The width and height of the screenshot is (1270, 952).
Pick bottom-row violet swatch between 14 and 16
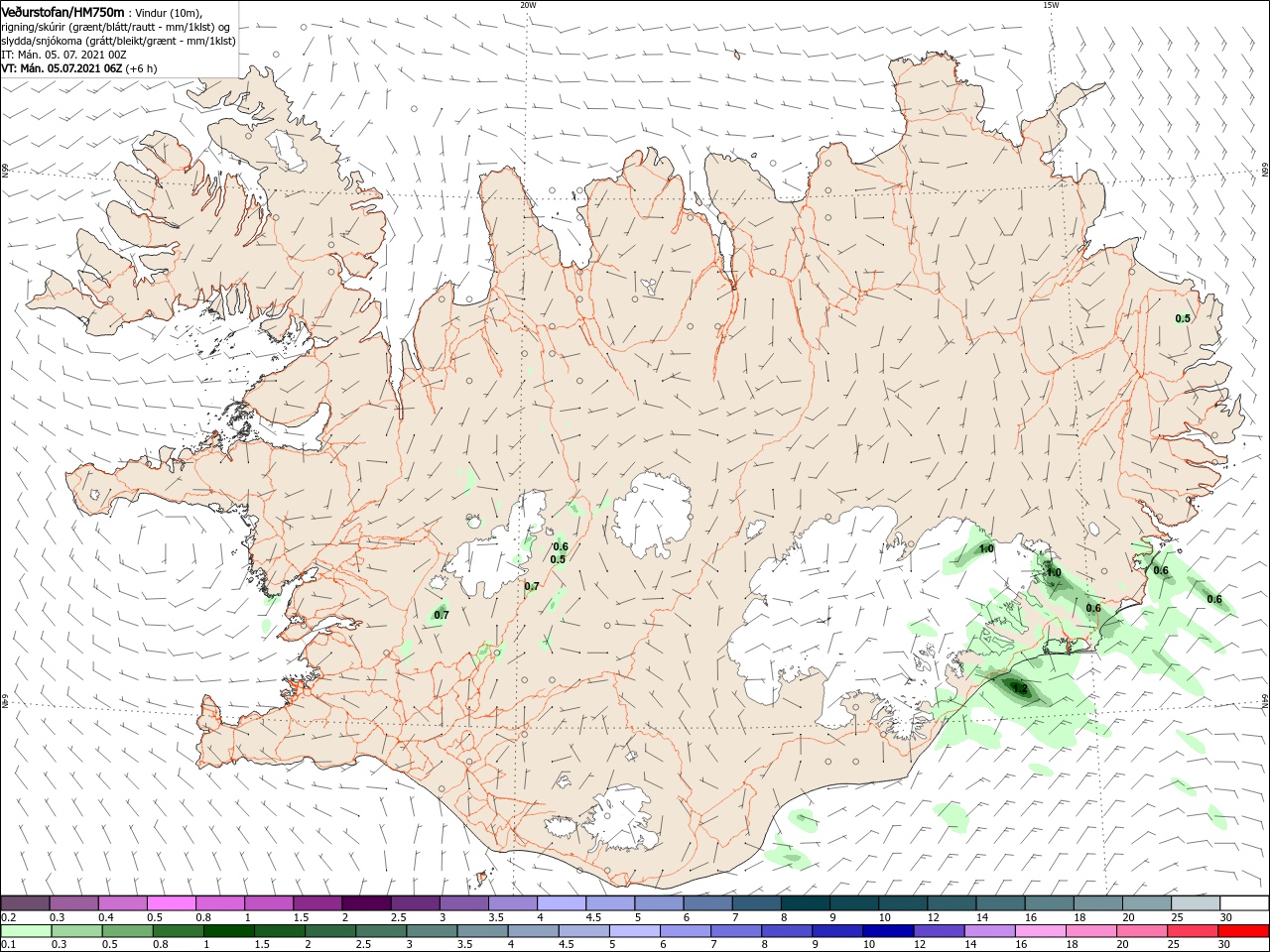tap(988, 931)
